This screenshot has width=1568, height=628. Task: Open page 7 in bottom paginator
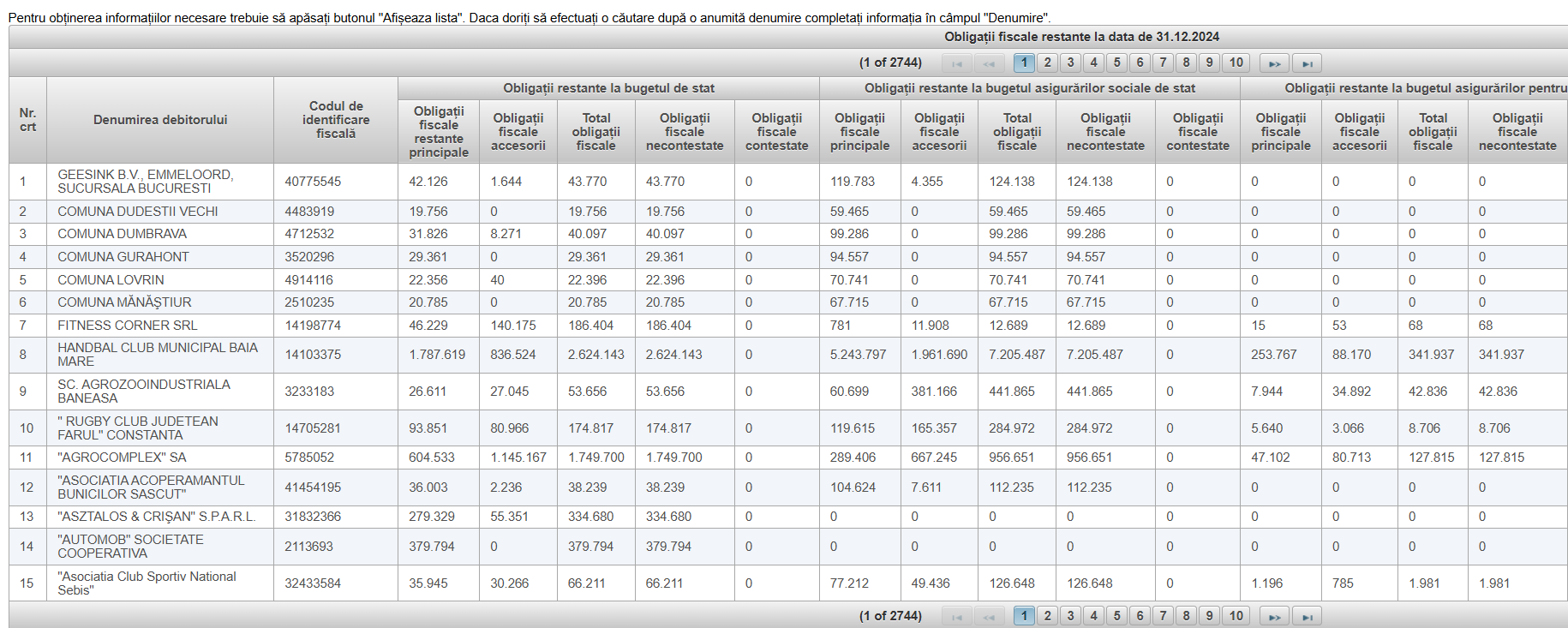coord(1163,615)
